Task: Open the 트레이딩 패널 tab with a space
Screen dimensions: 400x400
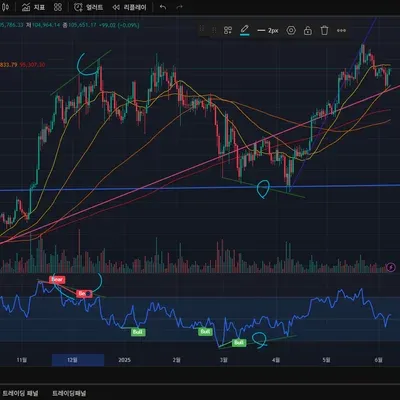Action: click(x=21, y=393)
